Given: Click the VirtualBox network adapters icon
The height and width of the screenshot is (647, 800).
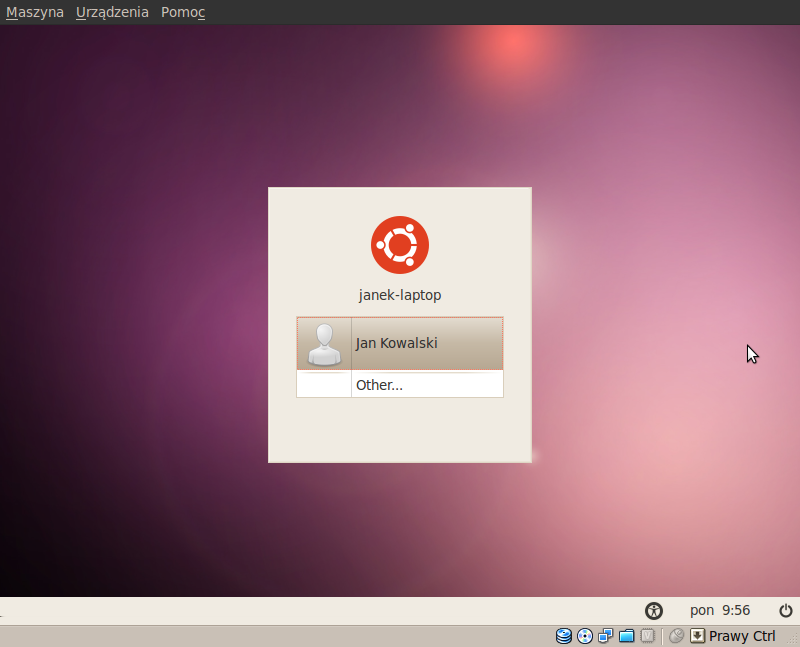Looking at the screenshot, I should [606, 636].
